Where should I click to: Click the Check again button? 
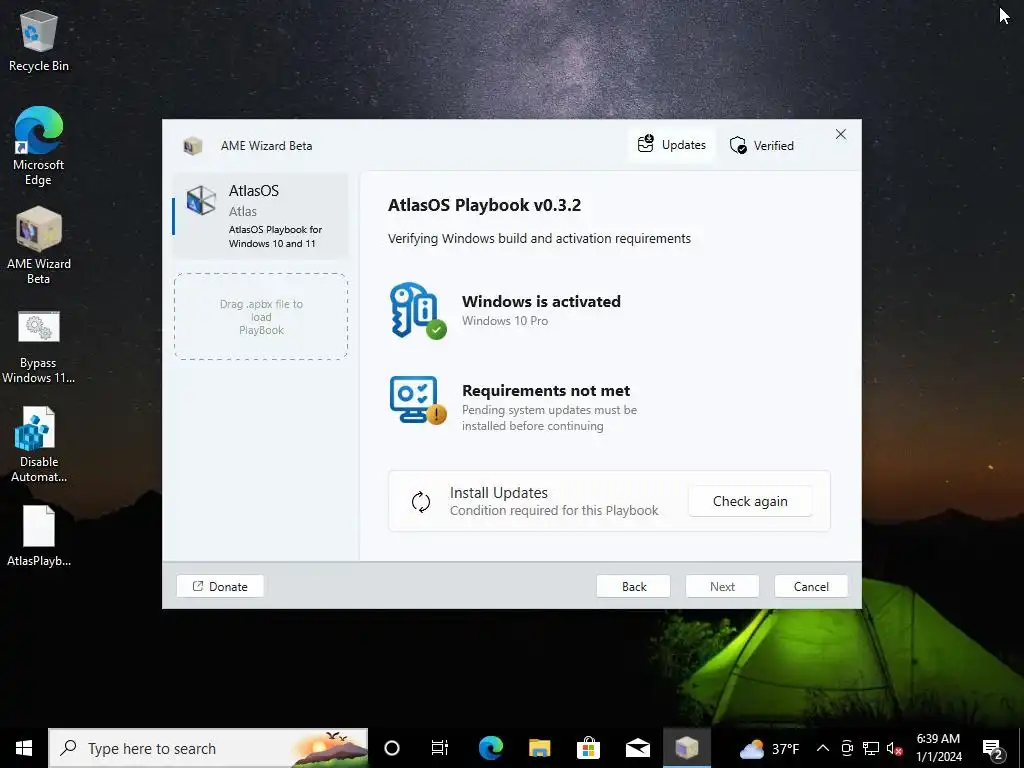[750, 501]
